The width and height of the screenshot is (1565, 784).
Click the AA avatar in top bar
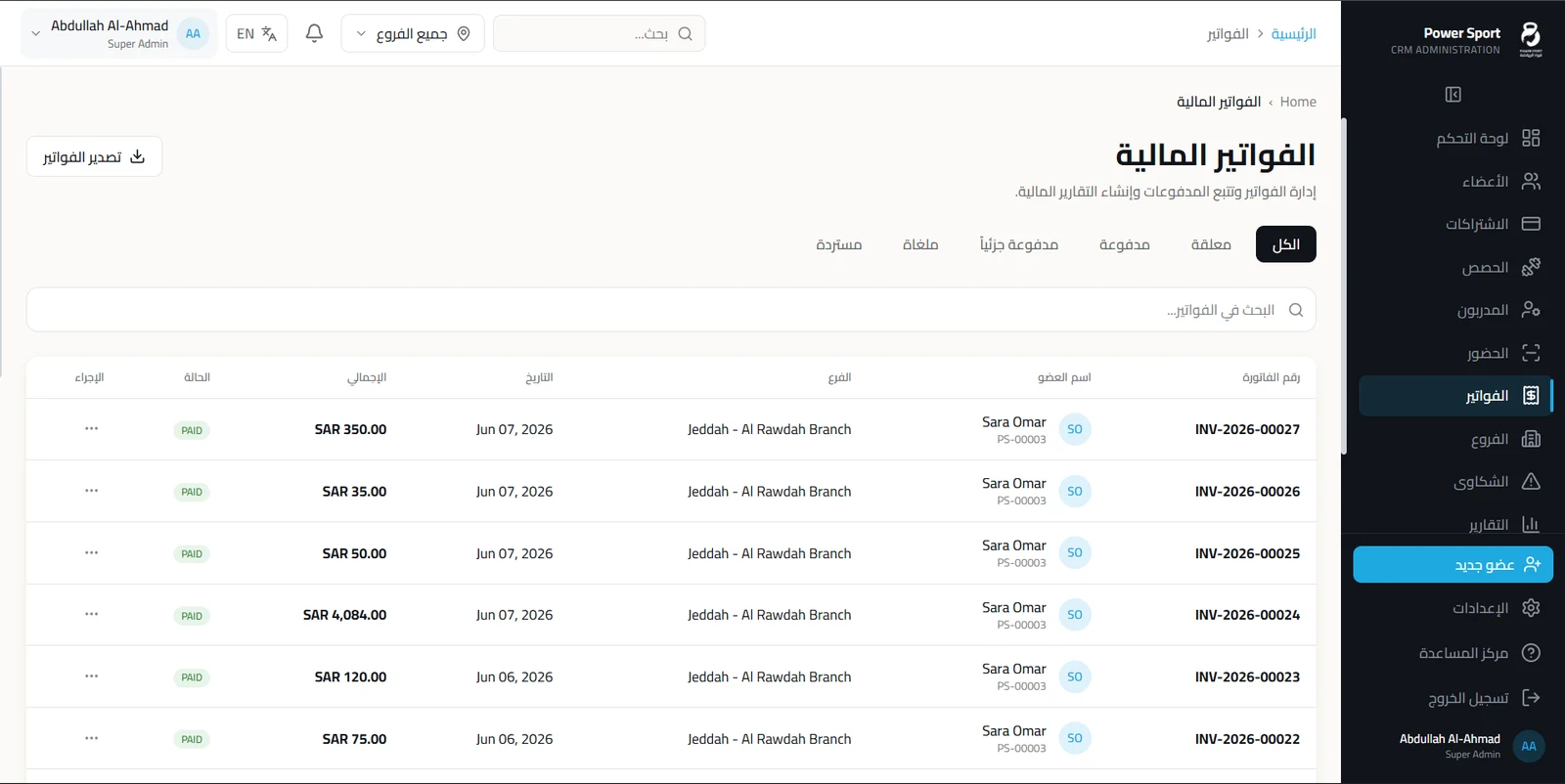tap(193, 33)
